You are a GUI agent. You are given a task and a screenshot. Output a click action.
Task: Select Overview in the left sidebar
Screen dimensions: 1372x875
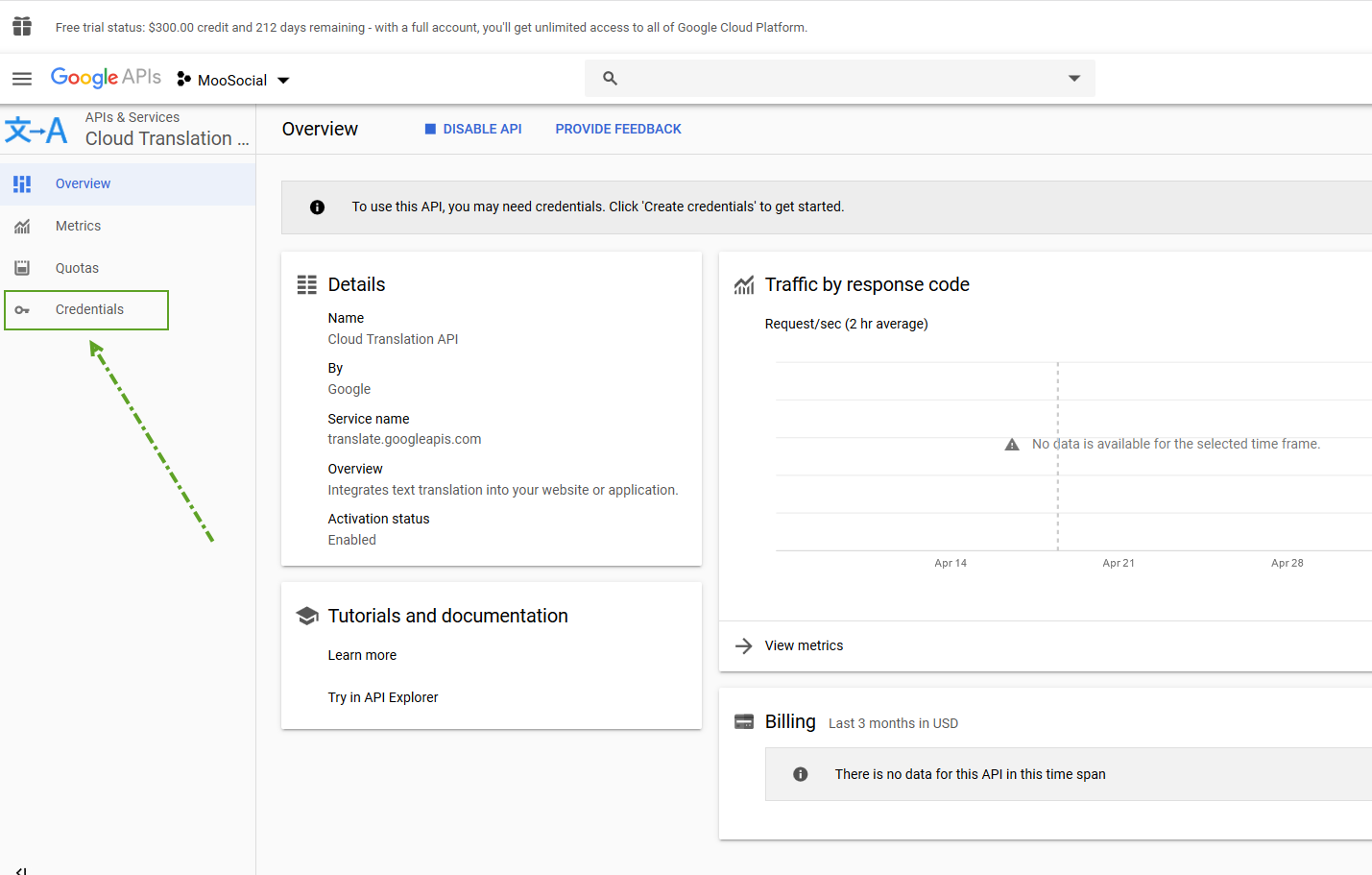pyautogui.click(x=128, y=183)
